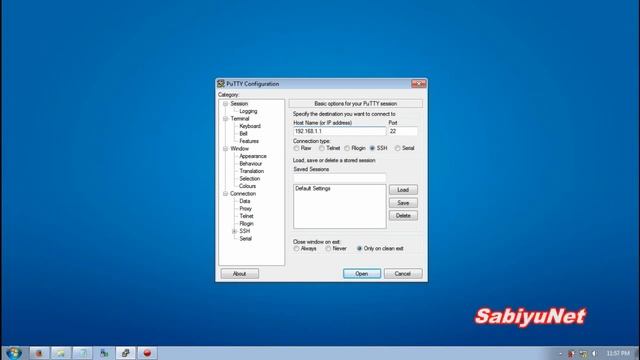Viewport: 640px width, 360px height.
Task: Open the SSH category in the tree
Action: (x=244, y=231)
